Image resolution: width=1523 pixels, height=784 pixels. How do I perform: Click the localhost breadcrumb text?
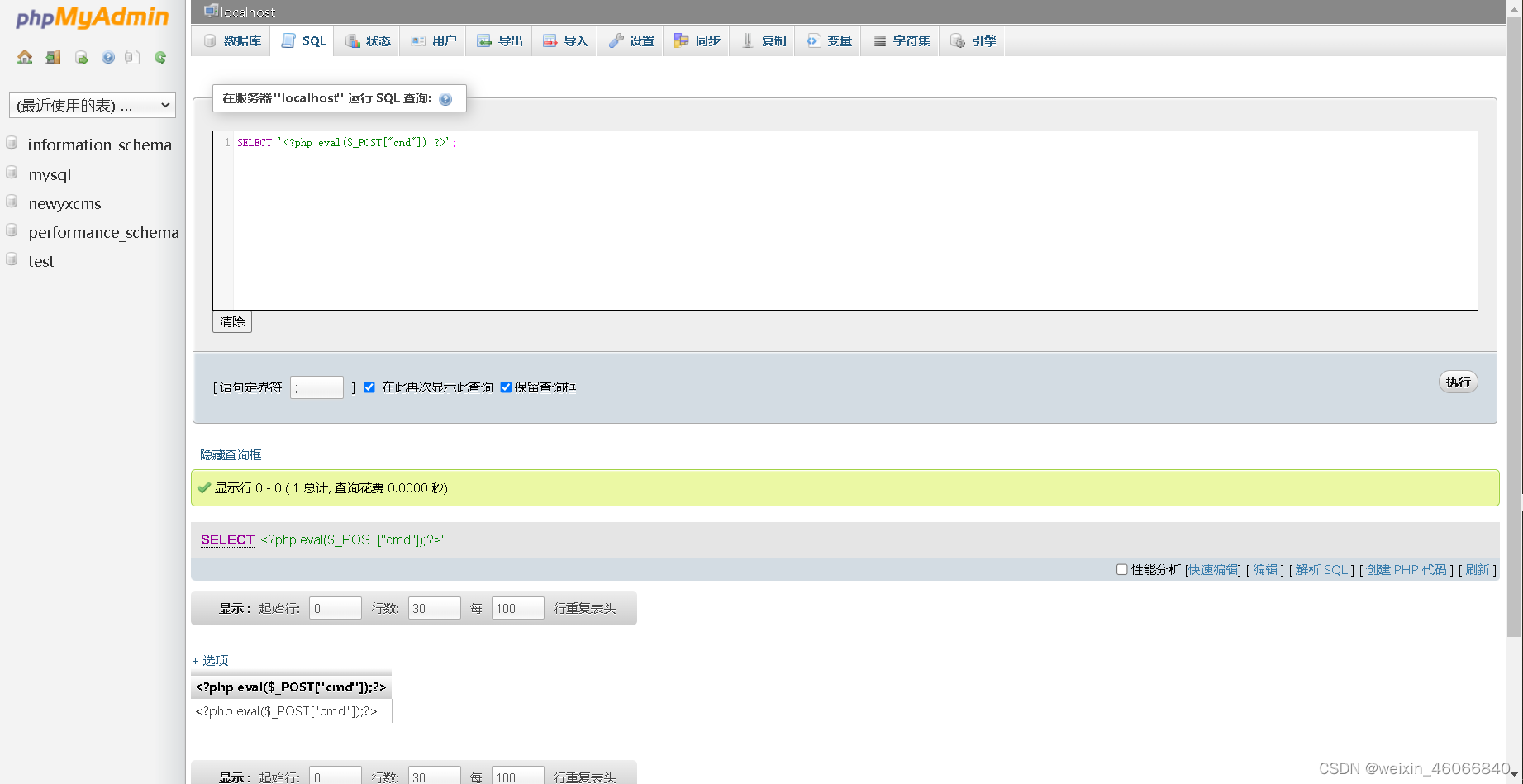tap(248, 12)
